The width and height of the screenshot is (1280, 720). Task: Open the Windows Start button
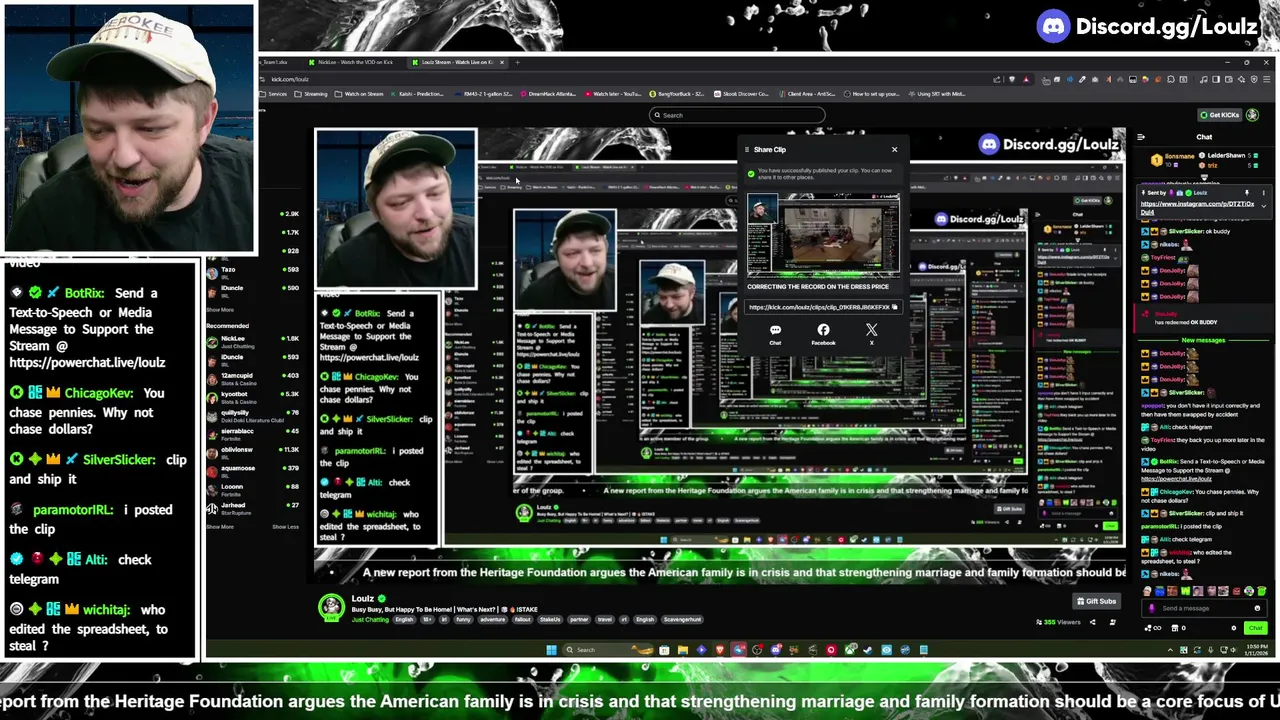tap(551, 650)
